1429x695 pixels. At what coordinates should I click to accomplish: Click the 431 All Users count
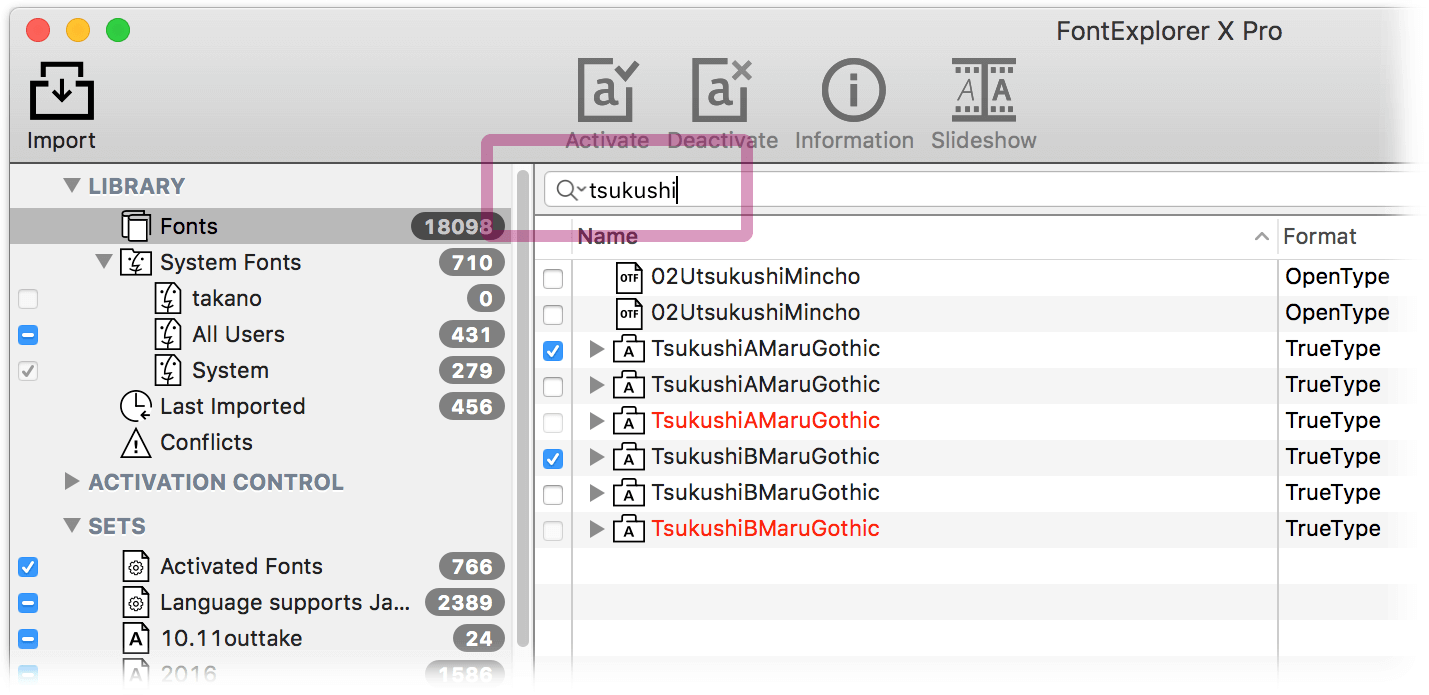click(472, 335)
